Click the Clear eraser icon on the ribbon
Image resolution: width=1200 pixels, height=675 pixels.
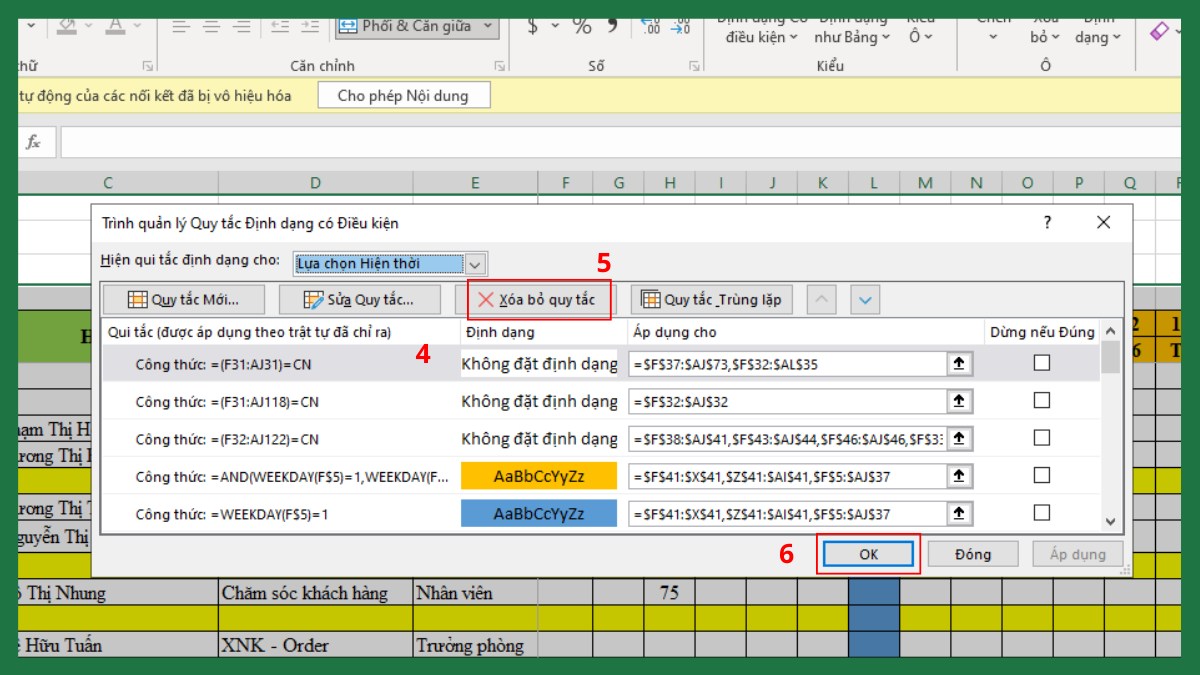click(1160, 30)
